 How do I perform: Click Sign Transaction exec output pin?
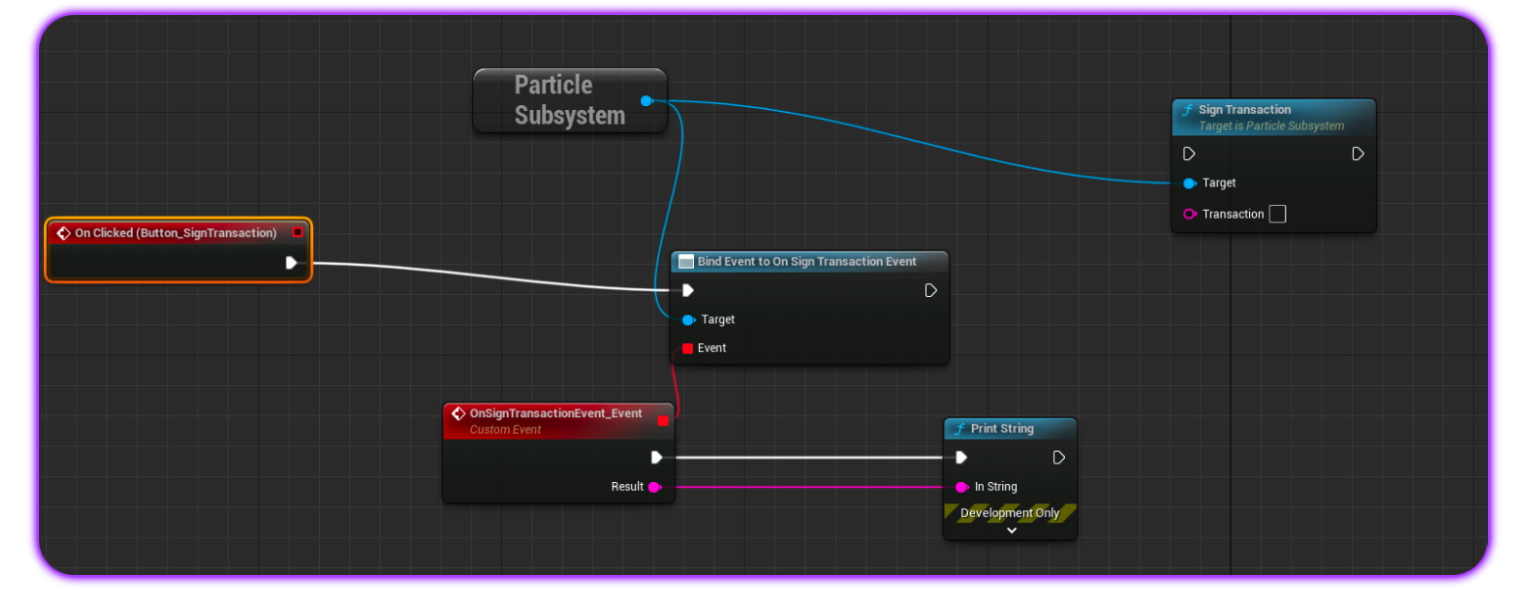coord(1358,154)
